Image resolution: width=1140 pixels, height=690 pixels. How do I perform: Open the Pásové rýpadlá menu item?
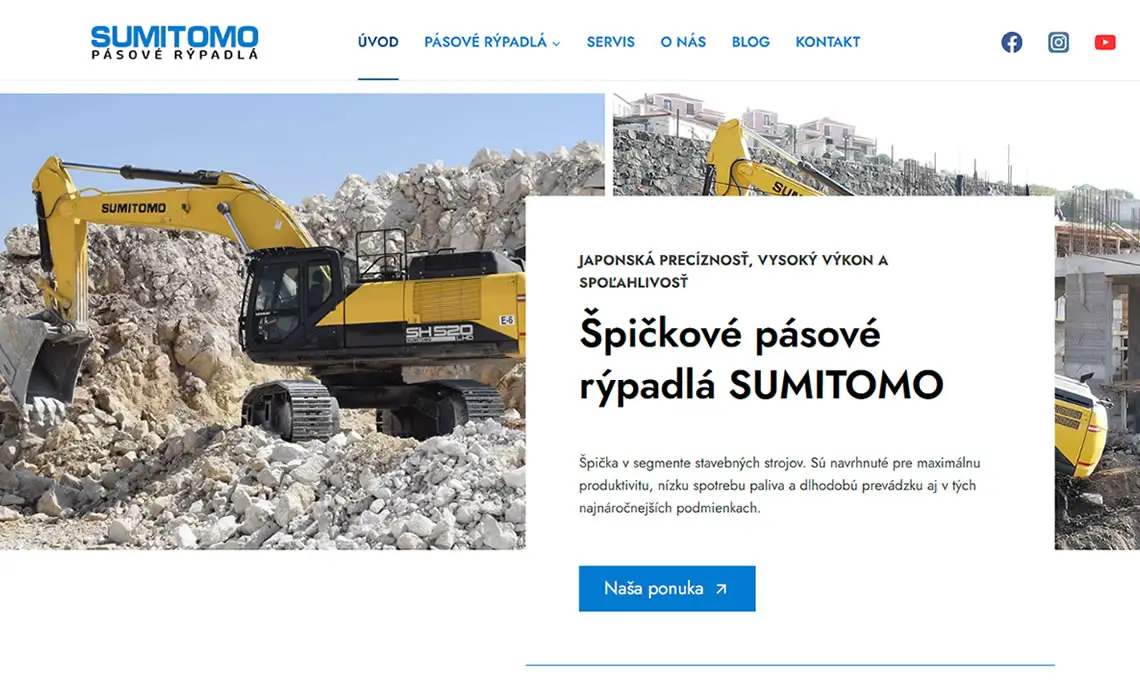(485, 42)
